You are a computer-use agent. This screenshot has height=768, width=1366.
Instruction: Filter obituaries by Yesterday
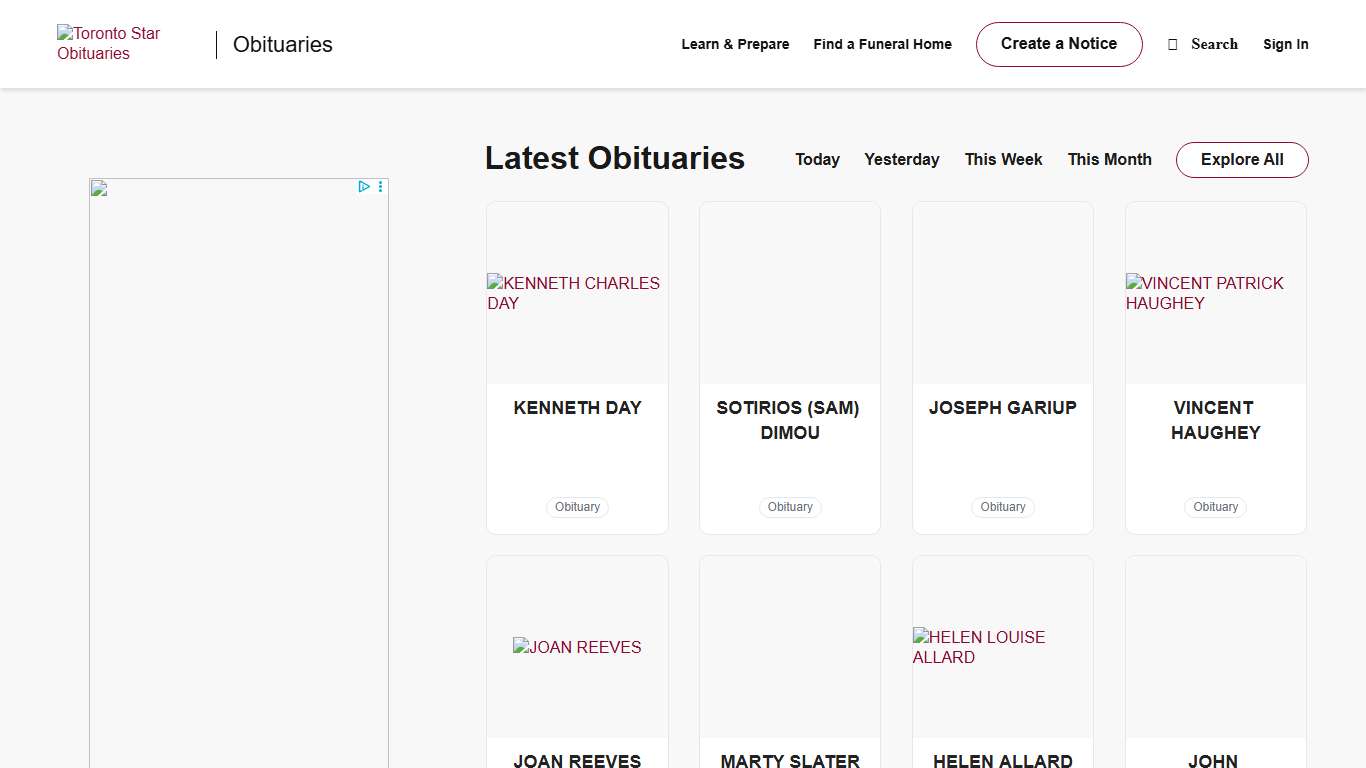click(x=901, y=160)
